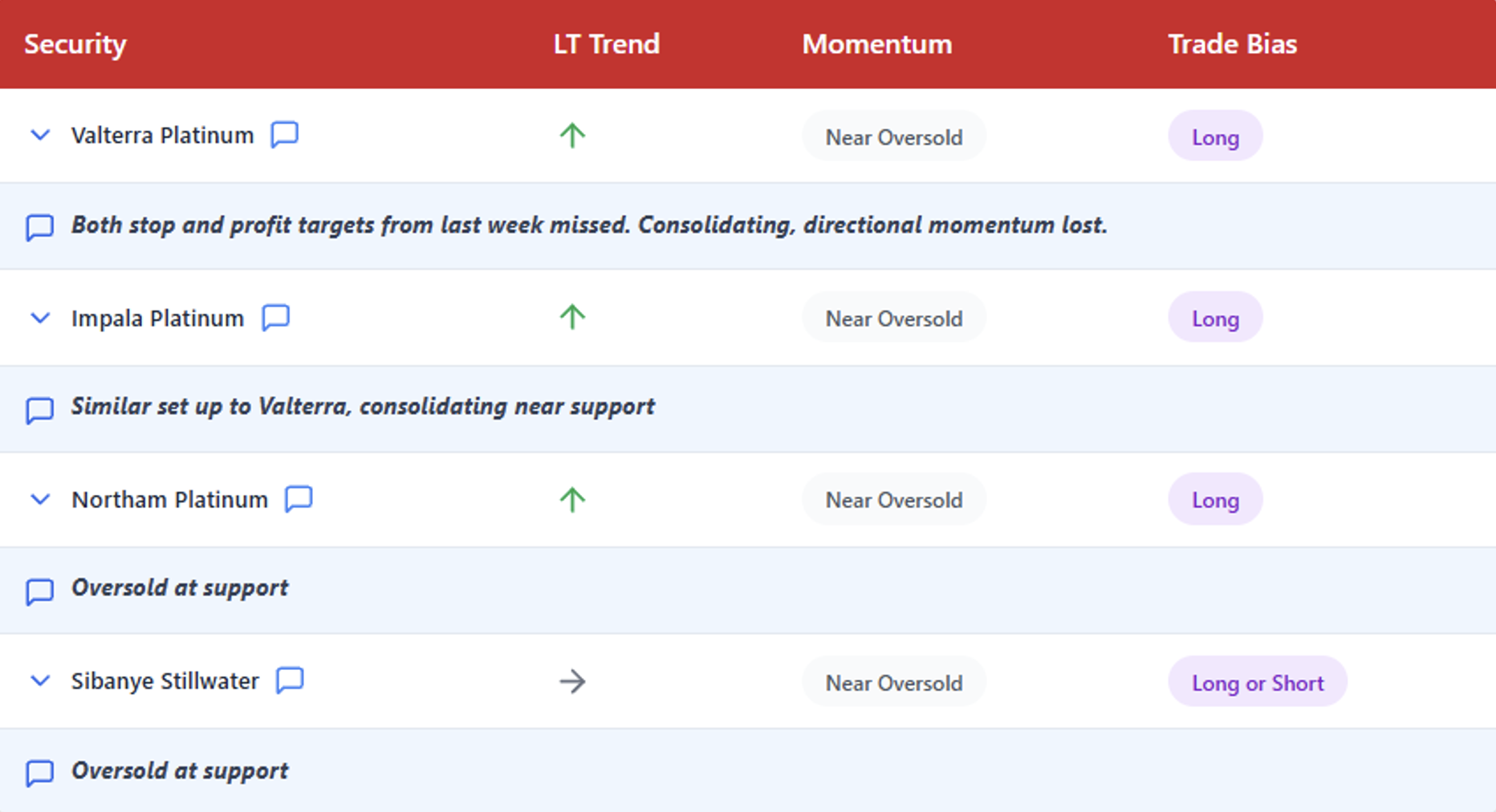Click the 'Oversold at support' note under Northam Platinum
Screen dimensions: 1496x812
(x=180, y=587)
